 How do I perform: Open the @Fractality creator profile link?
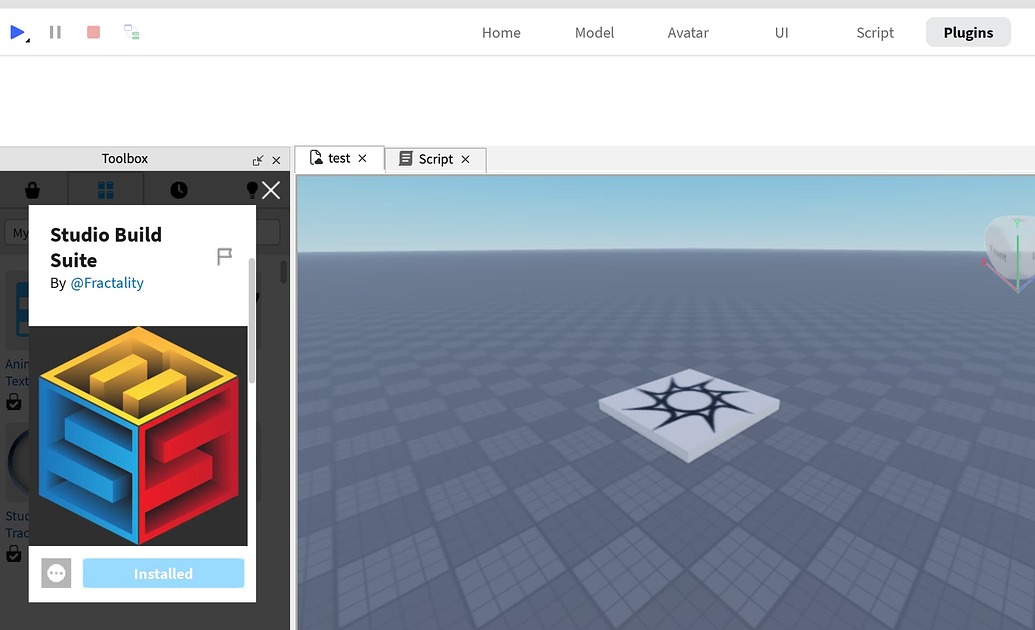pos(107,283)
